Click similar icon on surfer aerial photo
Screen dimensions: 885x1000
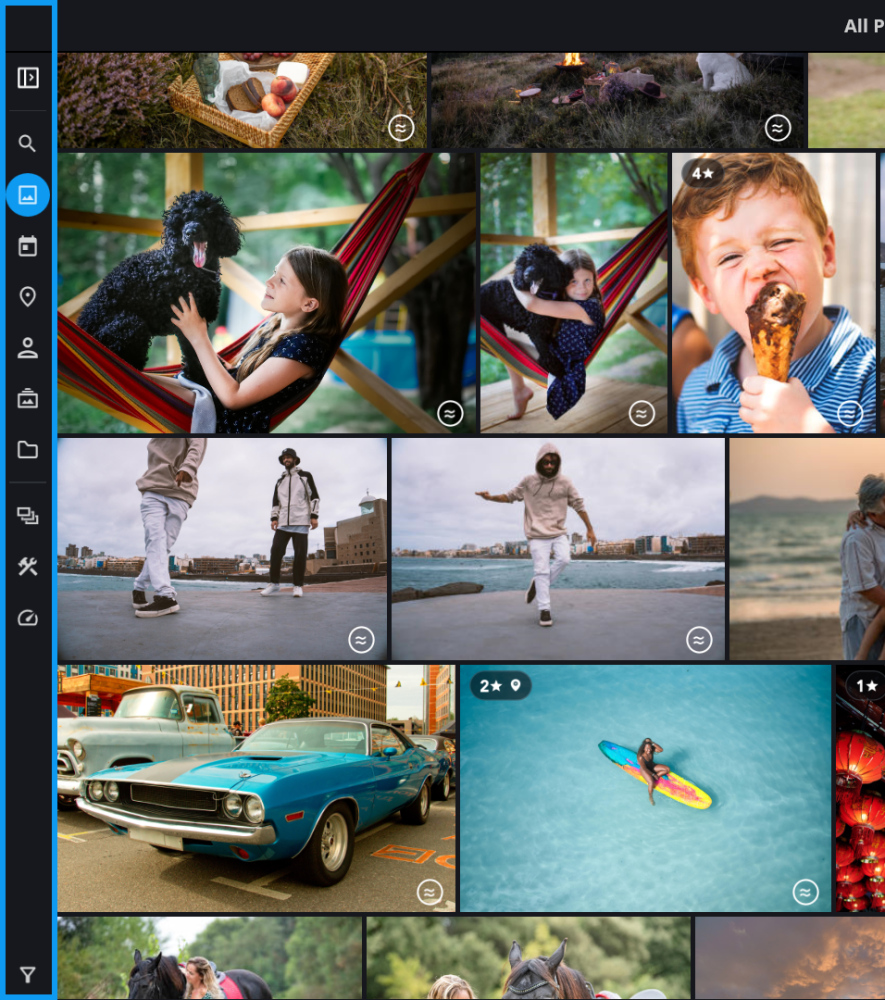click(806, 892)
